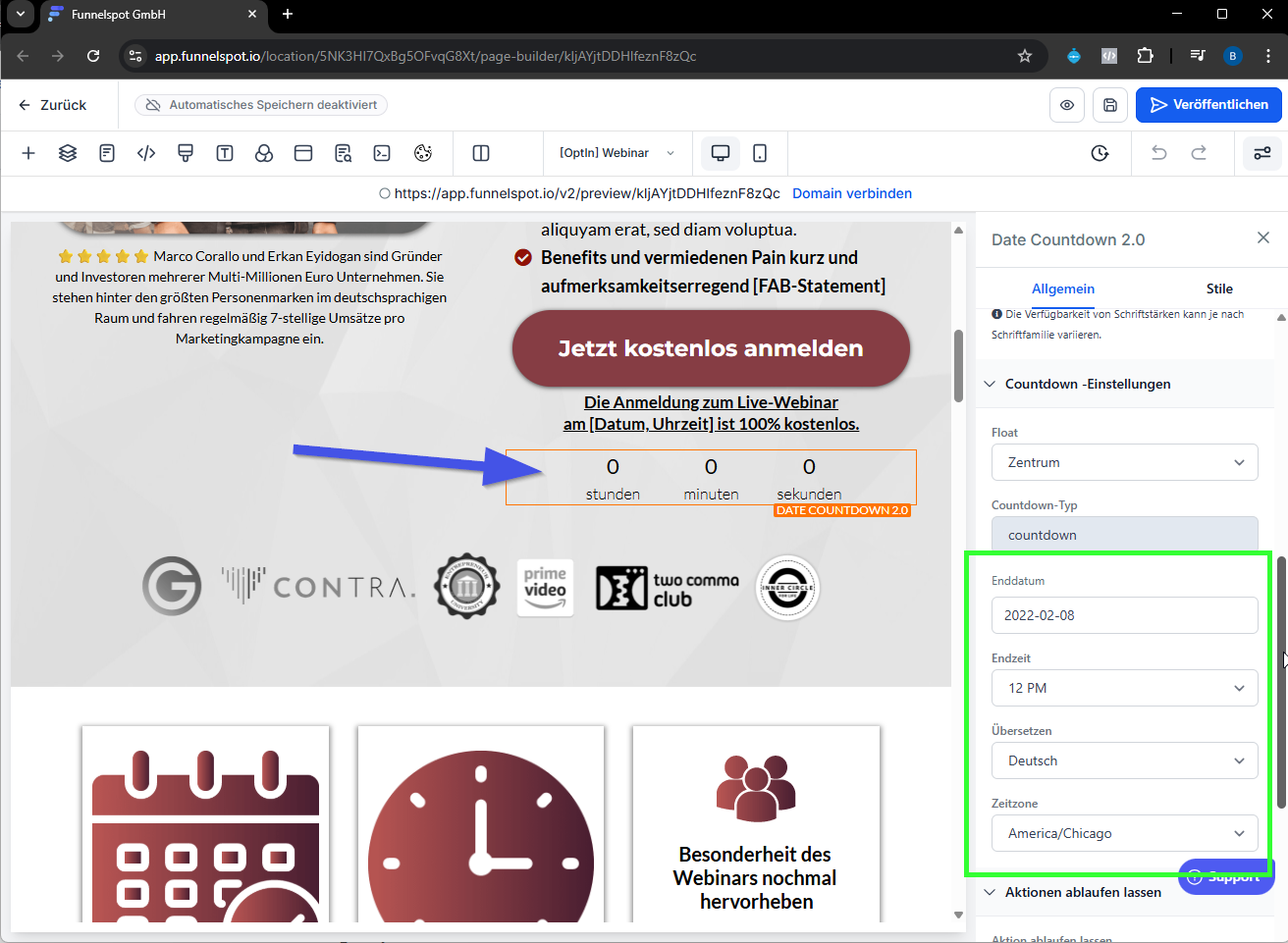The height and width of the screenshot is (943, 1288).
Task: Click the settings panel scrollbar thumb
Action: click(1281, 682)
